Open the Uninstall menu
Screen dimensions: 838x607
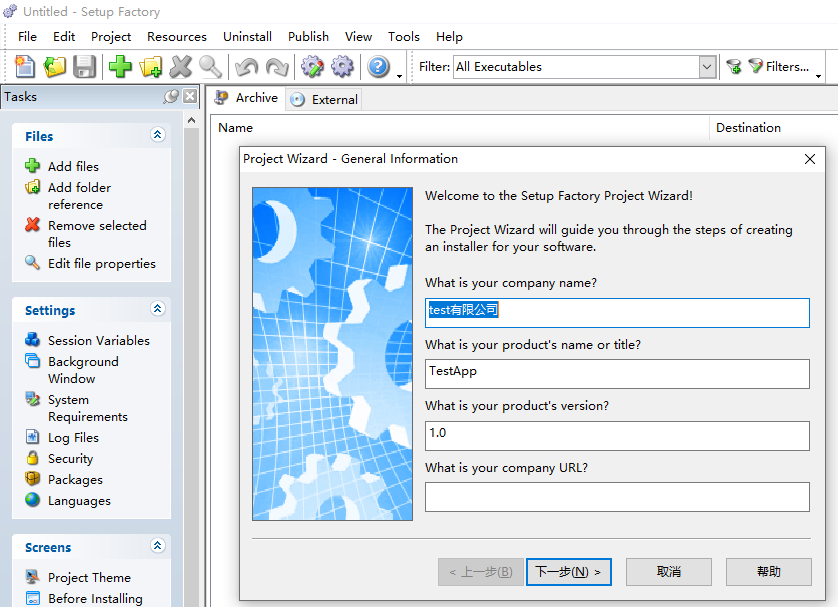(x=247, y=37)
